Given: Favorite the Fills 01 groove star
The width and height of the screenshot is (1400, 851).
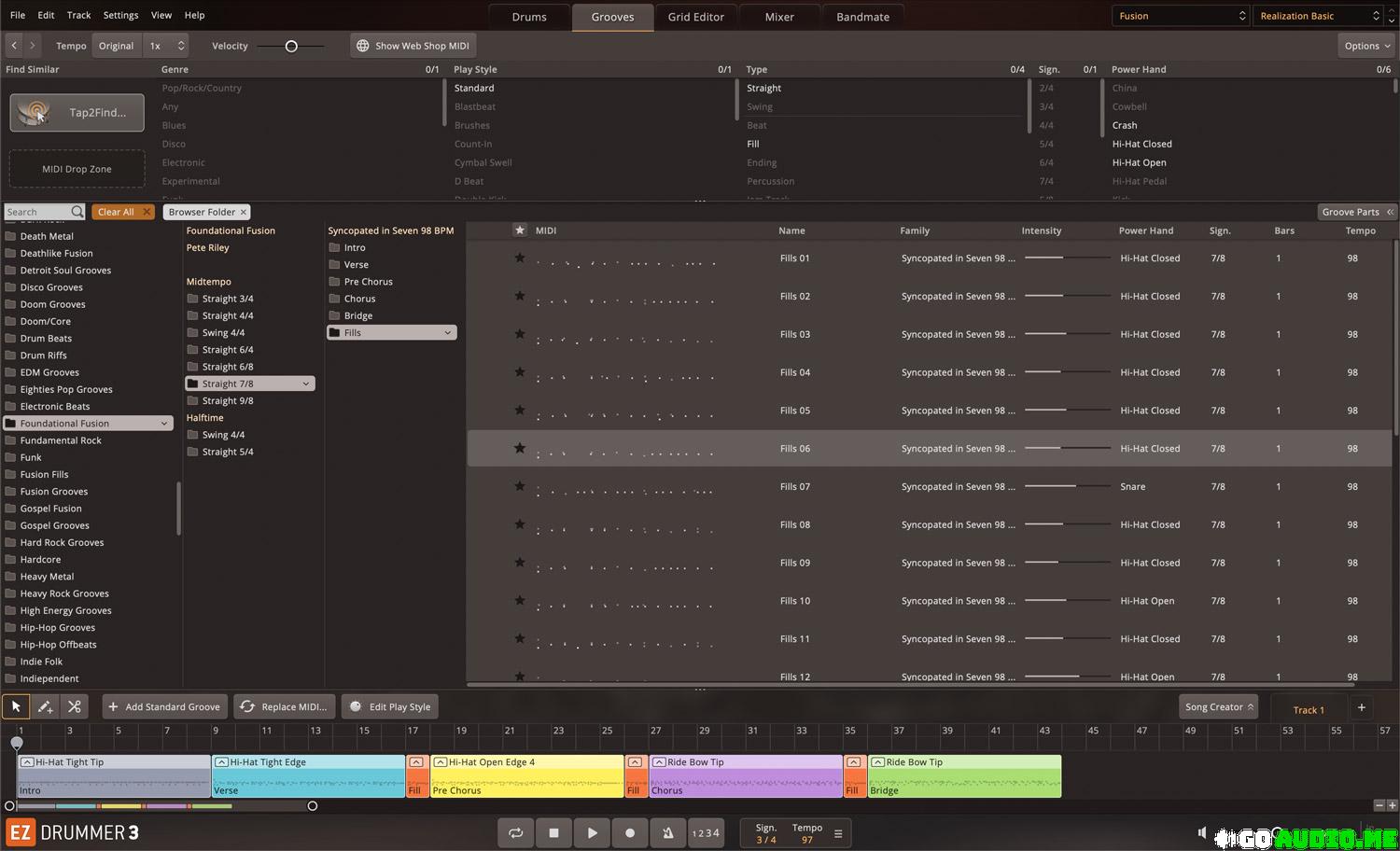Looking at the screenshot, I should tap(520, 258).
